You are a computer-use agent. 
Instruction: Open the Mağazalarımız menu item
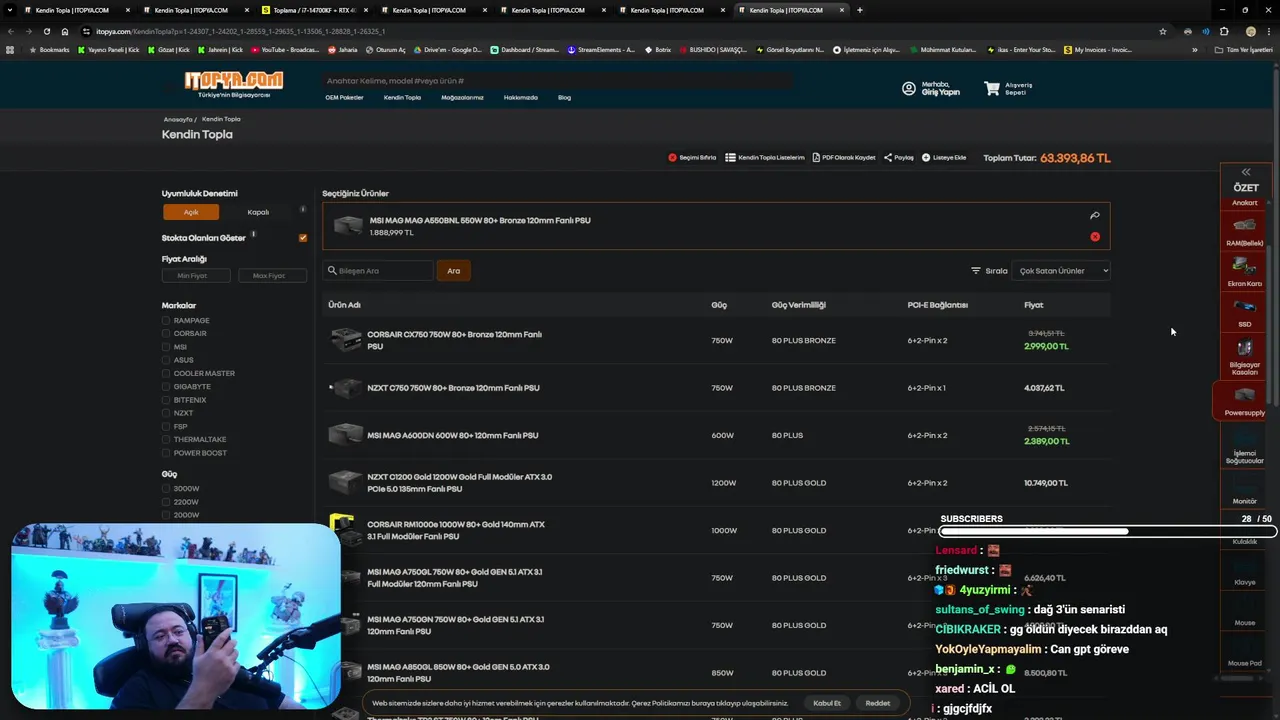point(462,97)
